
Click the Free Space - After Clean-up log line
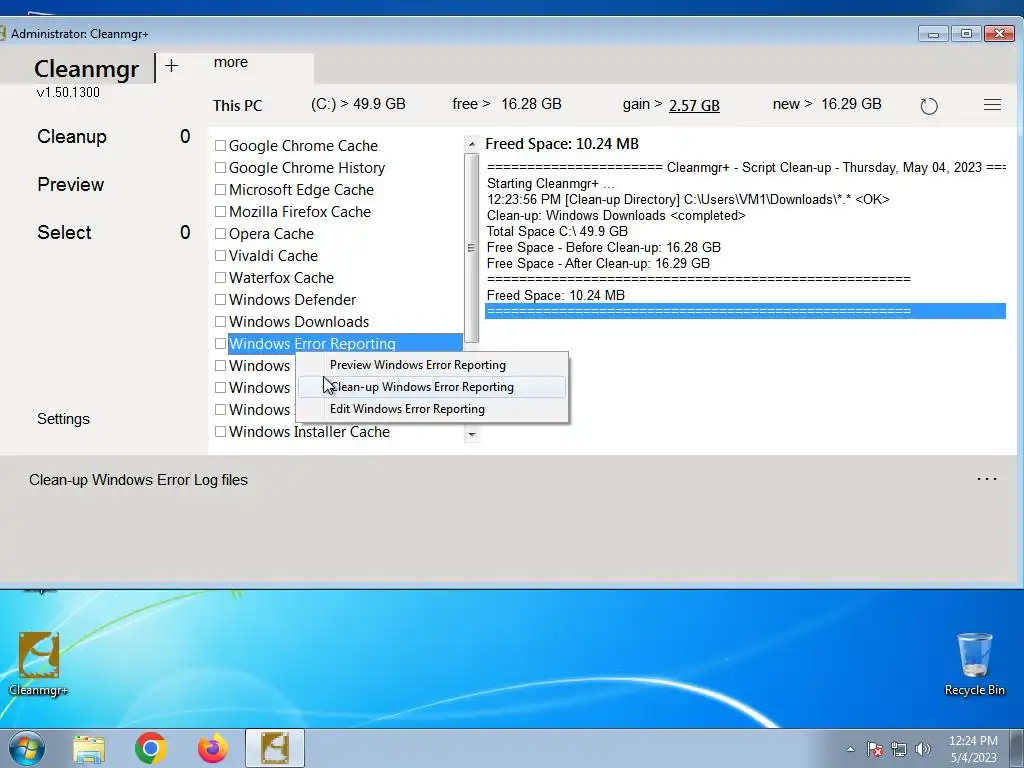[x=598, y=263]
